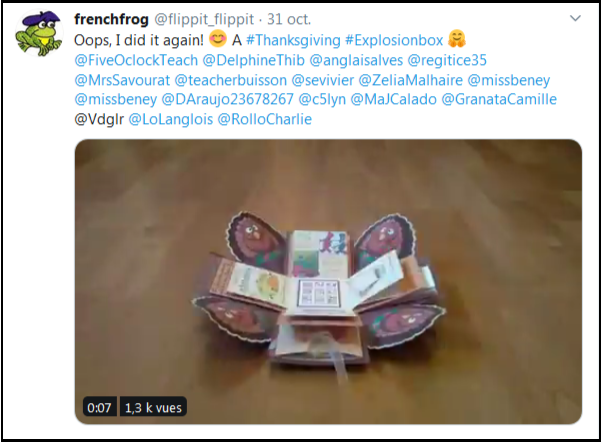The height and width of the screenshot is (442, 602).
Task: Open the tweet options chevron
Action: (x=575, y=18)
